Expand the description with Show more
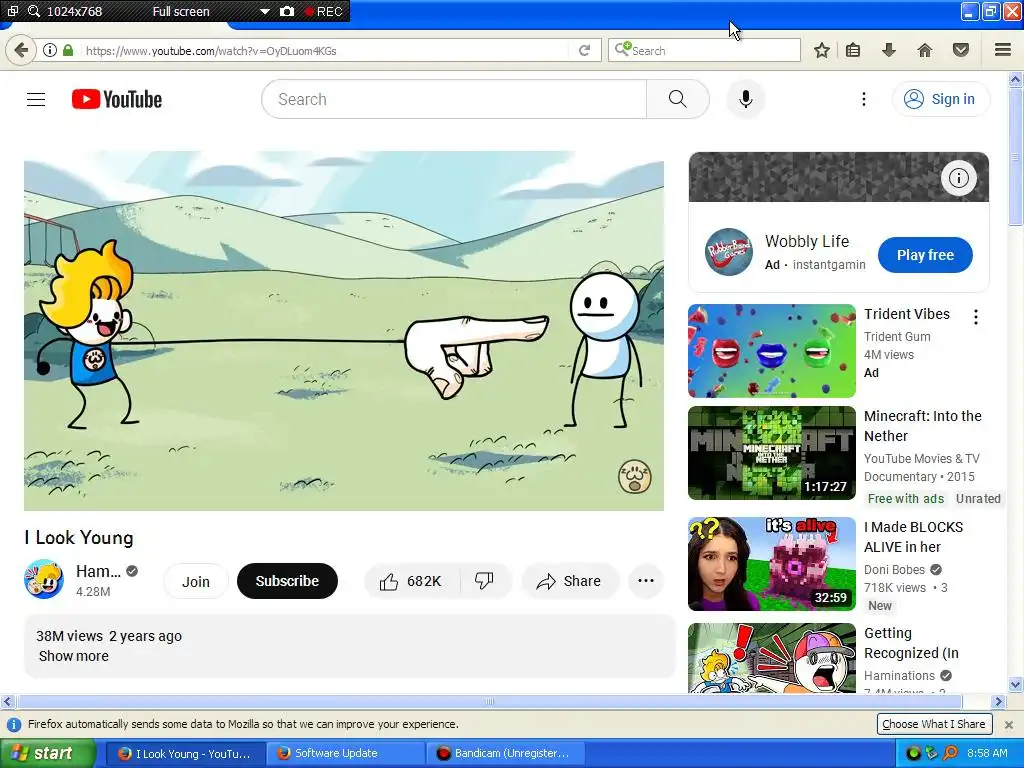 74,656
